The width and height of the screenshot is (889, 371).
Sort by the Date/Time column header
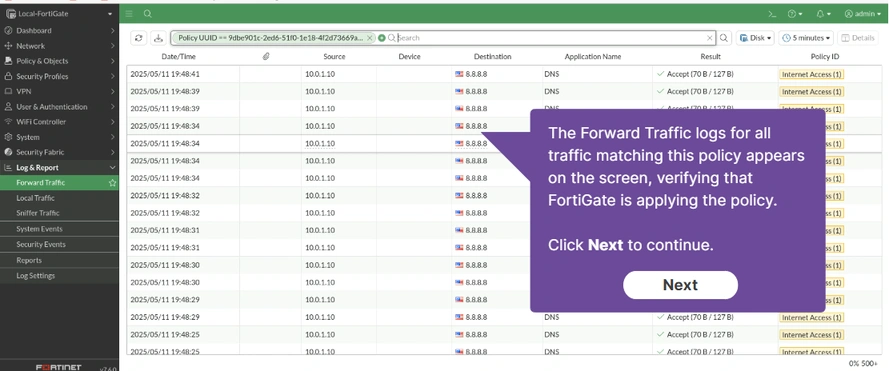pyautogui.click(x=179, y=57)
